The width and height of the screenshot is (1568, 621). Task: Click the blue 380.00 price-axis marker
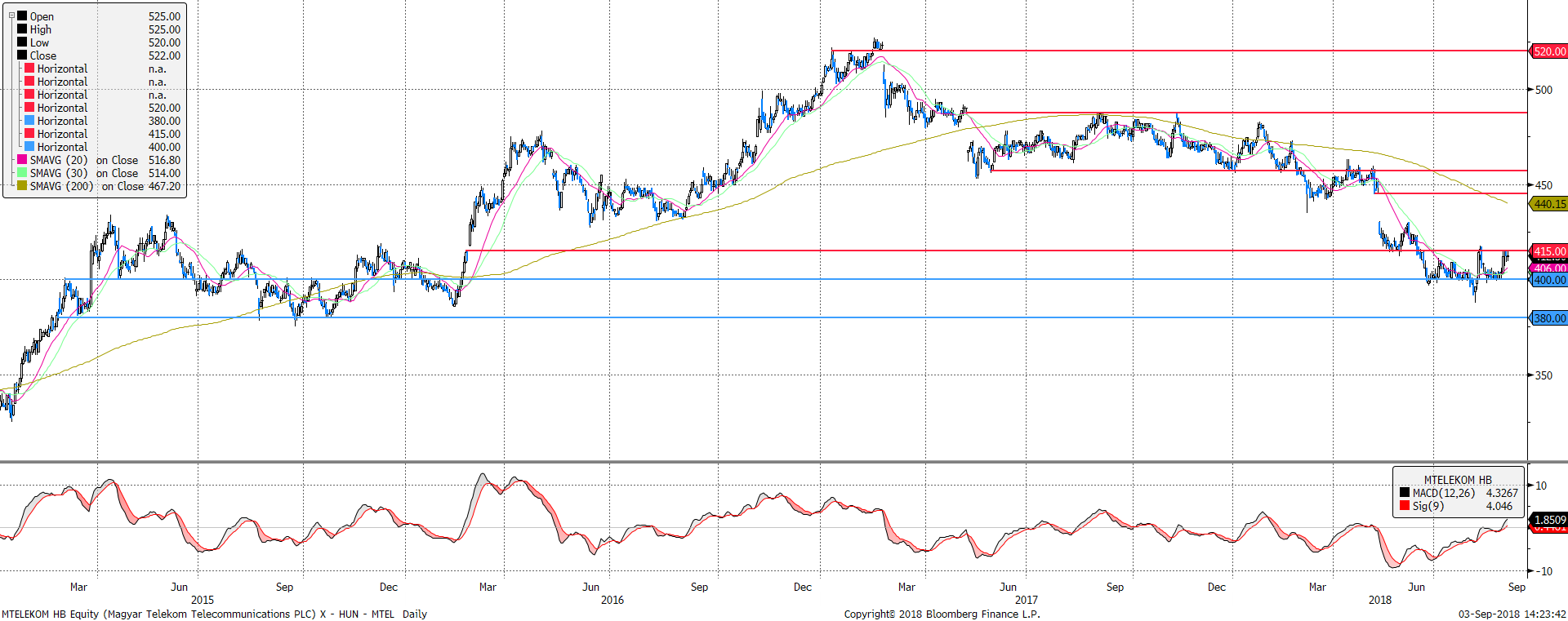pyautogui.click(x=1549, y=318)
